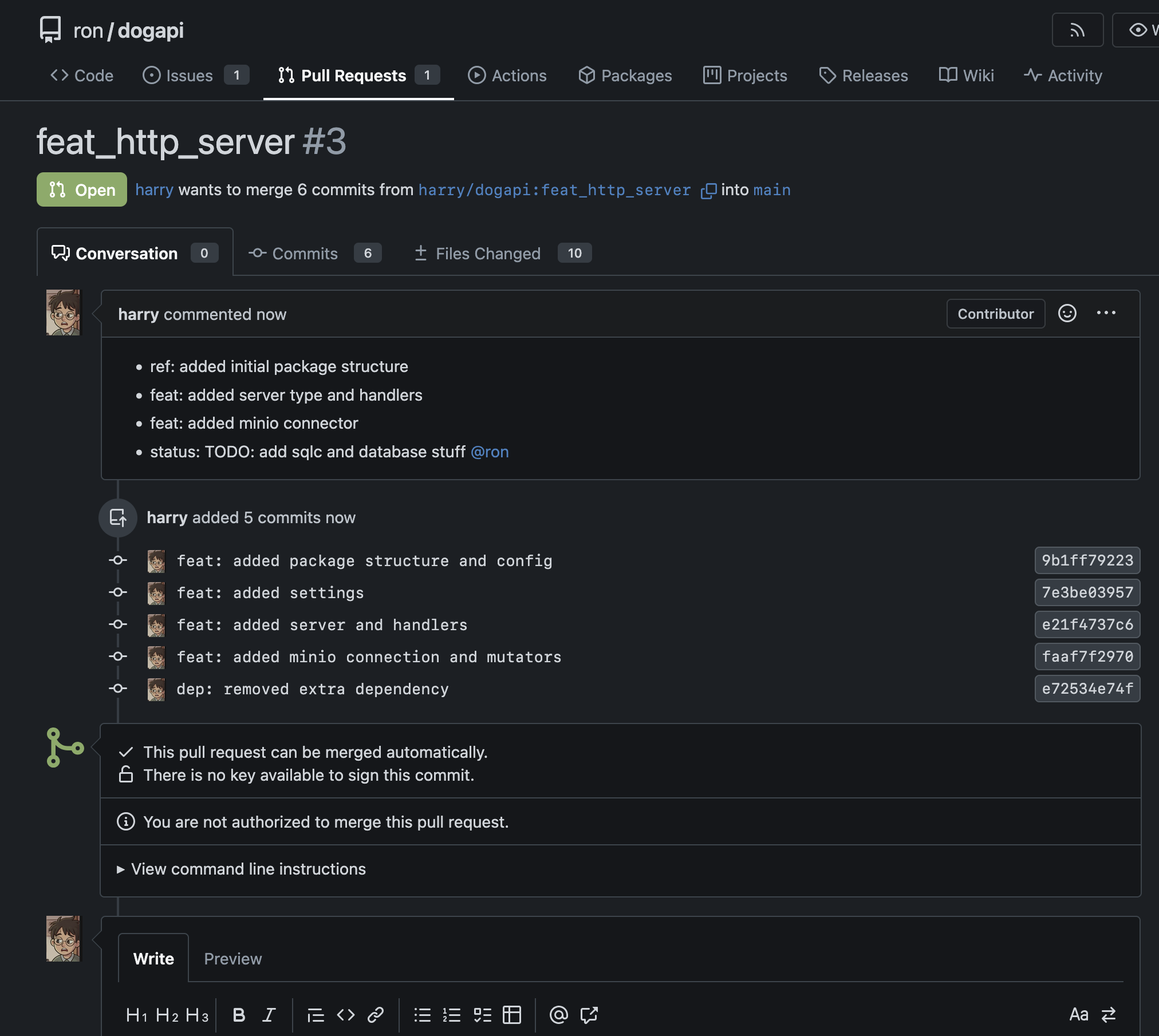Open the Issues tab
This screenshot has height=1036, width=1159.
coord(196,76)
